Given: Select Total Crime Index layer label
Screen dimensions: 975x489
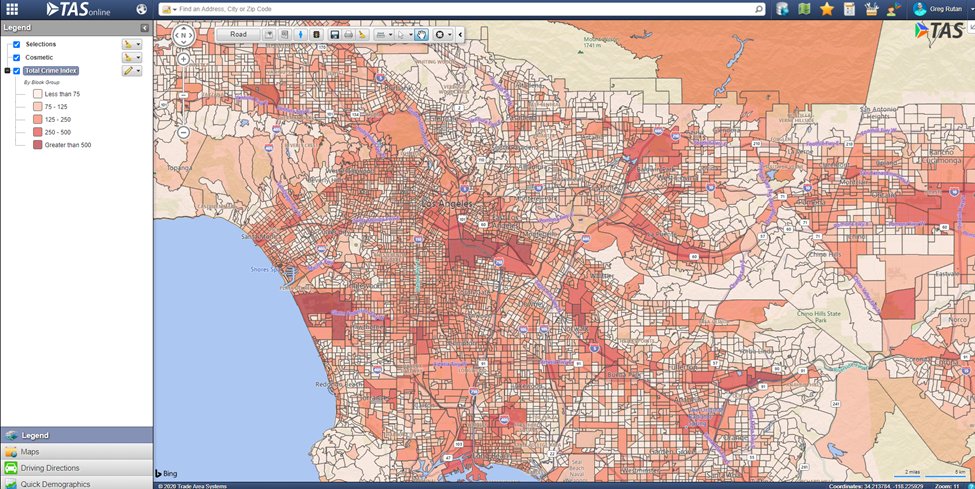Looking at the screenshot, I should tap(51, 71).
